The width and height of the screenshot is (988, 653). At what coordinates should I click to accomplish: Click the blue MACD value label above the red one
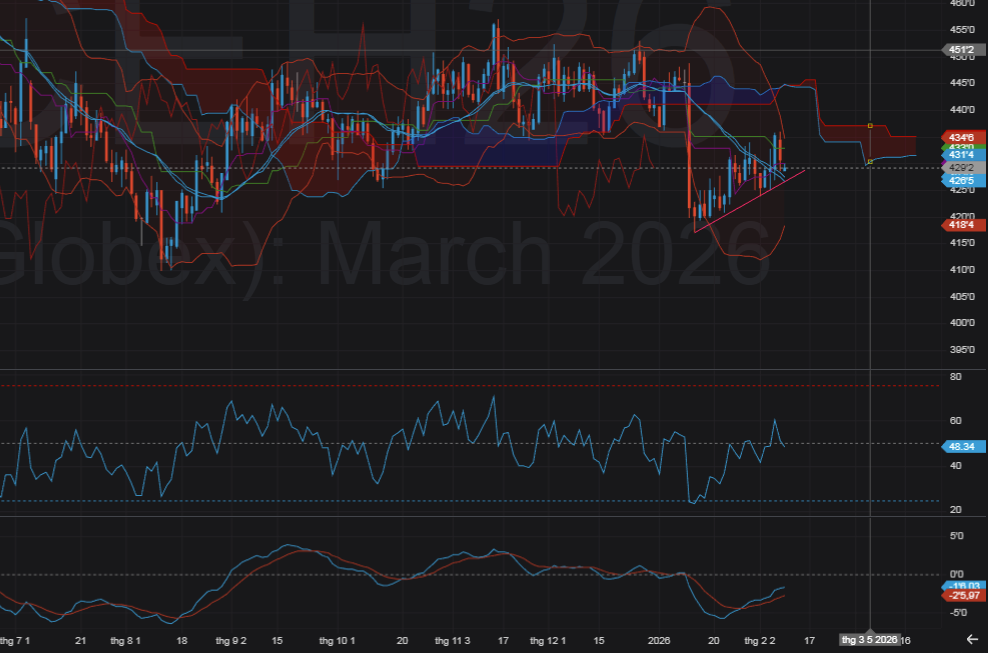tap(964, 587)
